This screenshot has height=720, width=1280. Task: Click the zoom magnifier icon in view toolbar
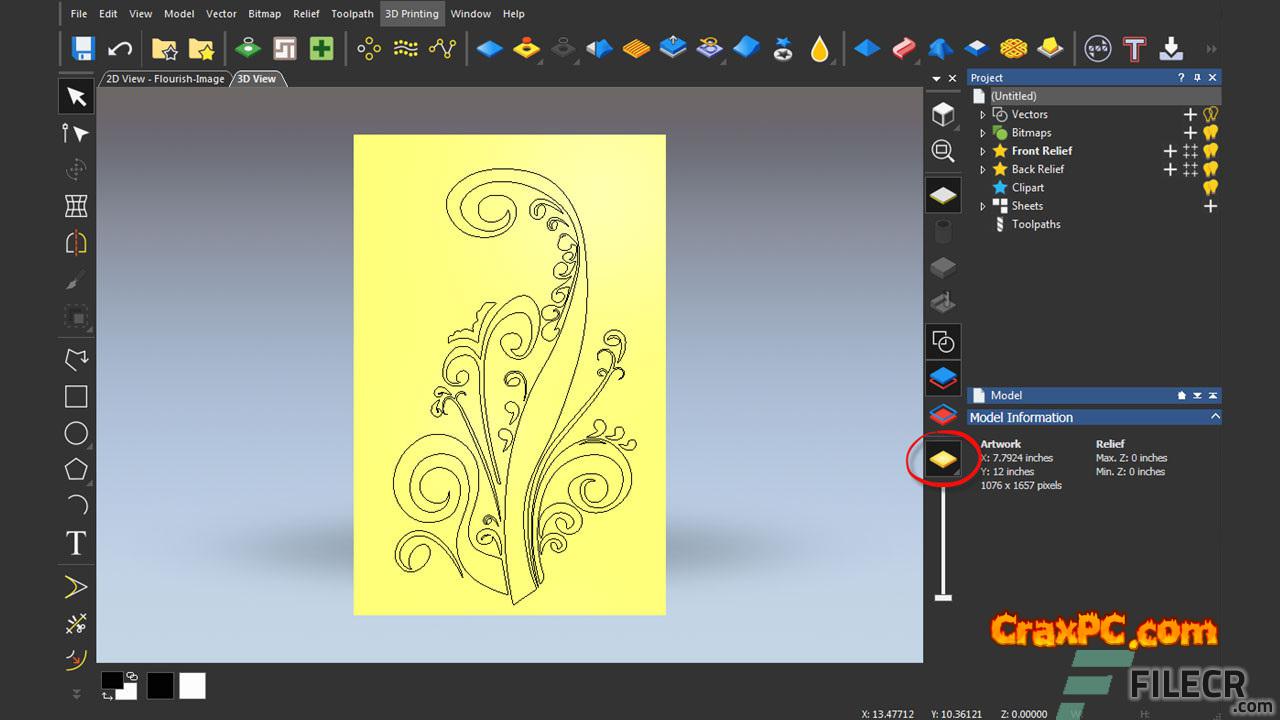(943, 151)
